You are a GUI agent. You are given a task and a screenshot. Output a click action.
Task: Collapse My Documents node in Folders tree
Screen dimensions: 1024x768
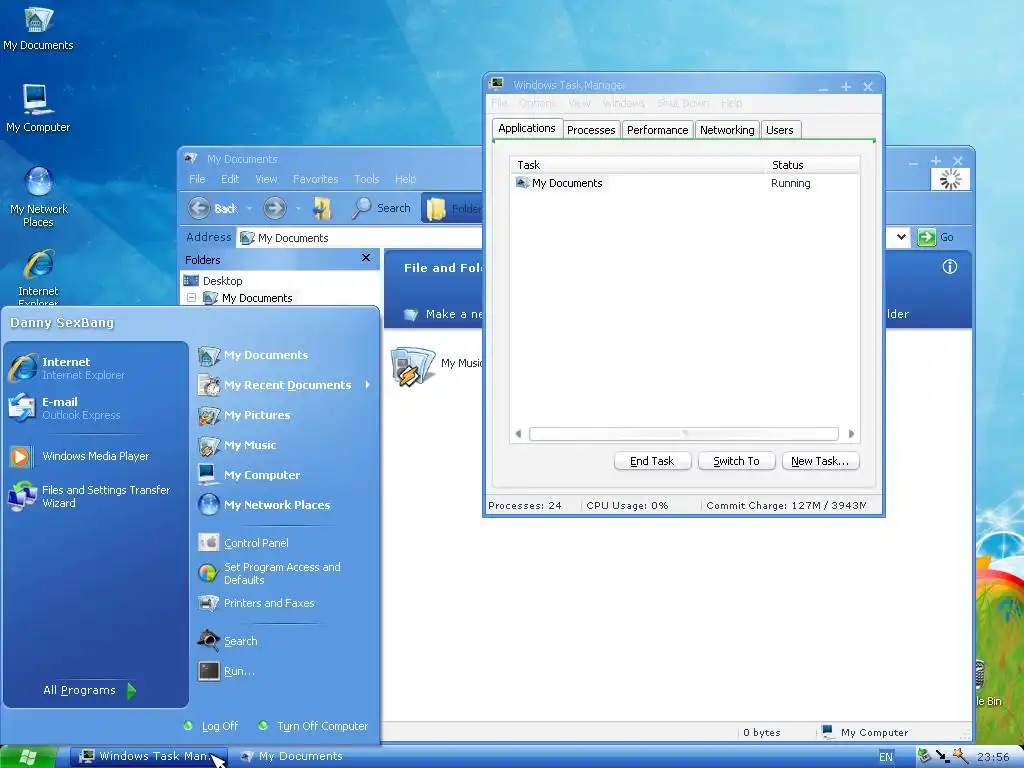pos(191,298)
